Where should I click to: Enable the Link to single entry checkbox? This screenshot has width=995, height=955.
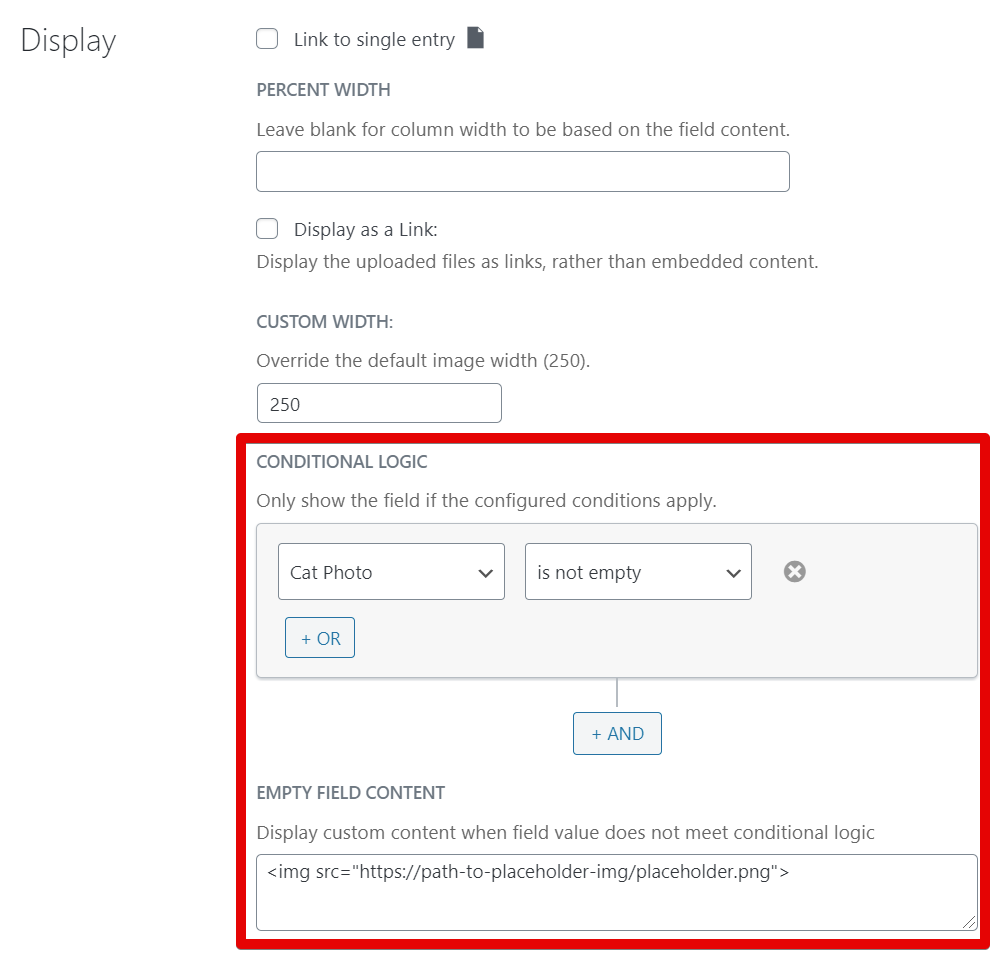coord(267,39)
